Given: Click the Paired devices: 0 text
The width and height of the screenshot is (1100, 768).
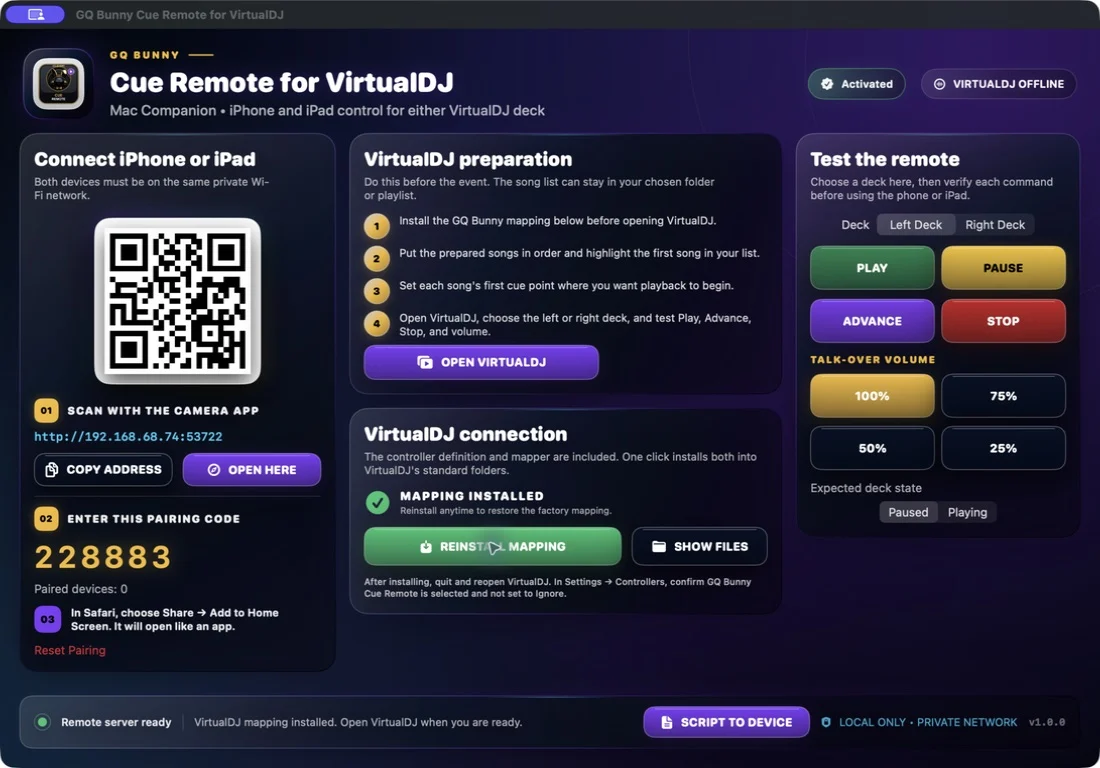Looking at the screenshot, I should (x=81, y=589).
